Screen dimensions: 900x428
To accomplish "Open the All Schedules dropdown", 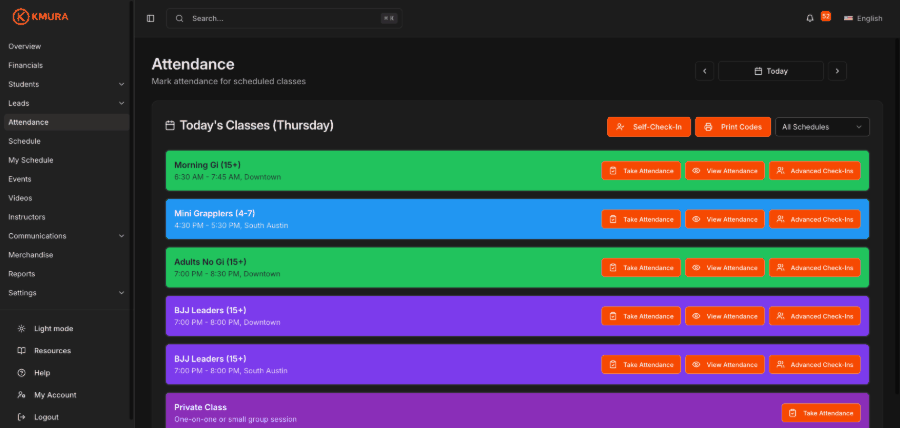I will pos(822,127).
